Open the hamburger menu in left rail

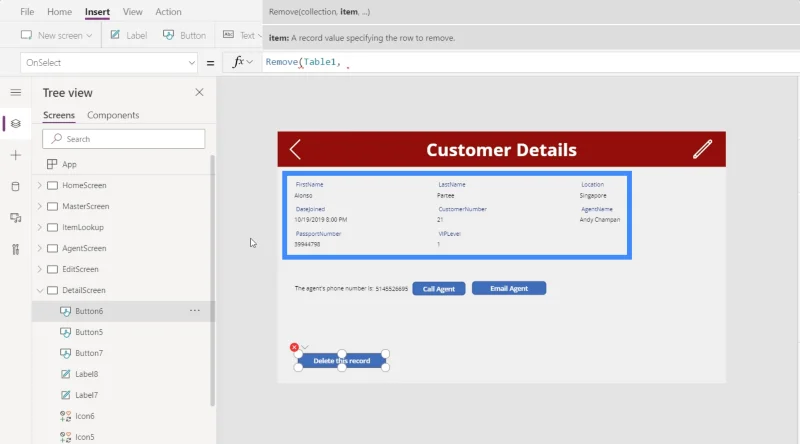pyautogui.click(x=16, y=92)
